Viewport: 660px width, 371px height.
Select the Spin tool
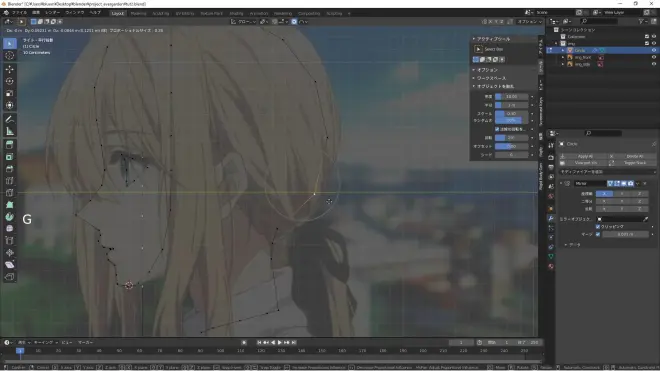tap(10, 217)
